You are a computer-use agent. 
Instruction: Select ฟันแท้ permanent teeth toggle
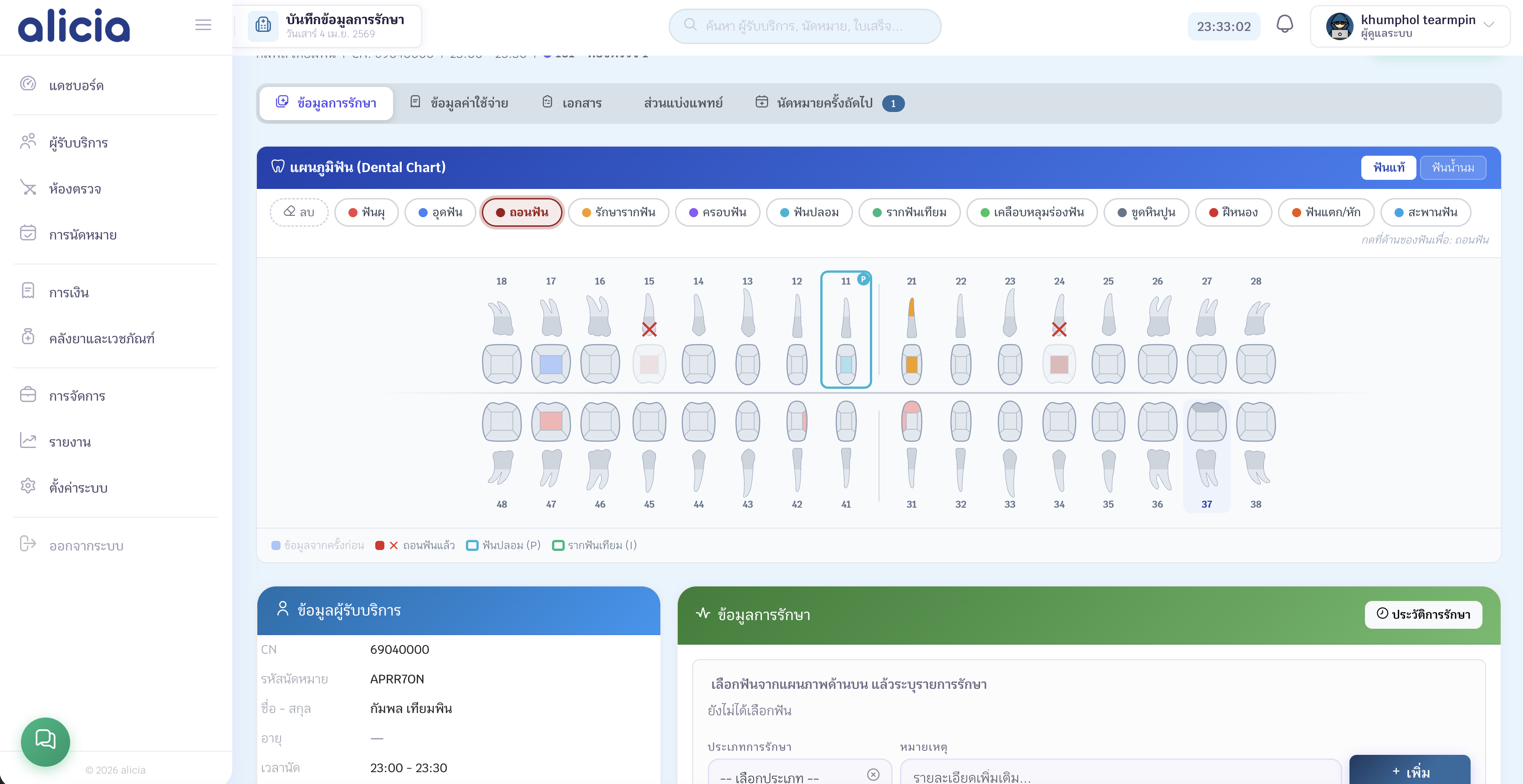(x=1388, y=168)
